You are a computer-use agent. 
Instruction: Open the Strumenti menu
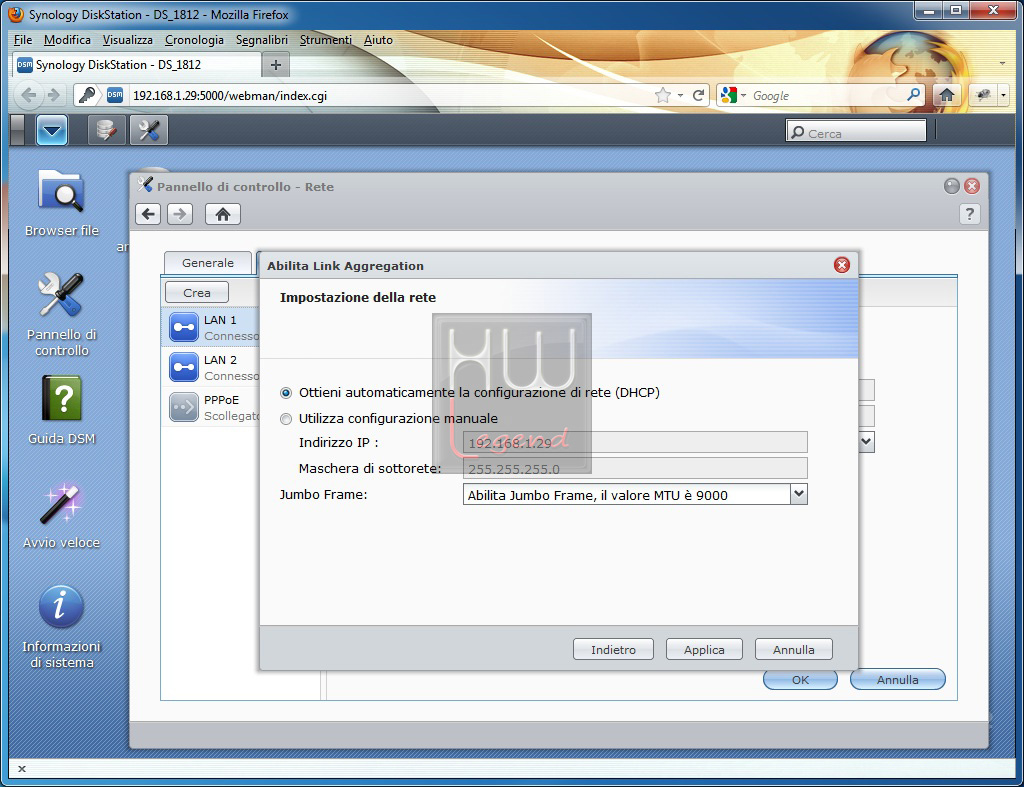[325, 40]
